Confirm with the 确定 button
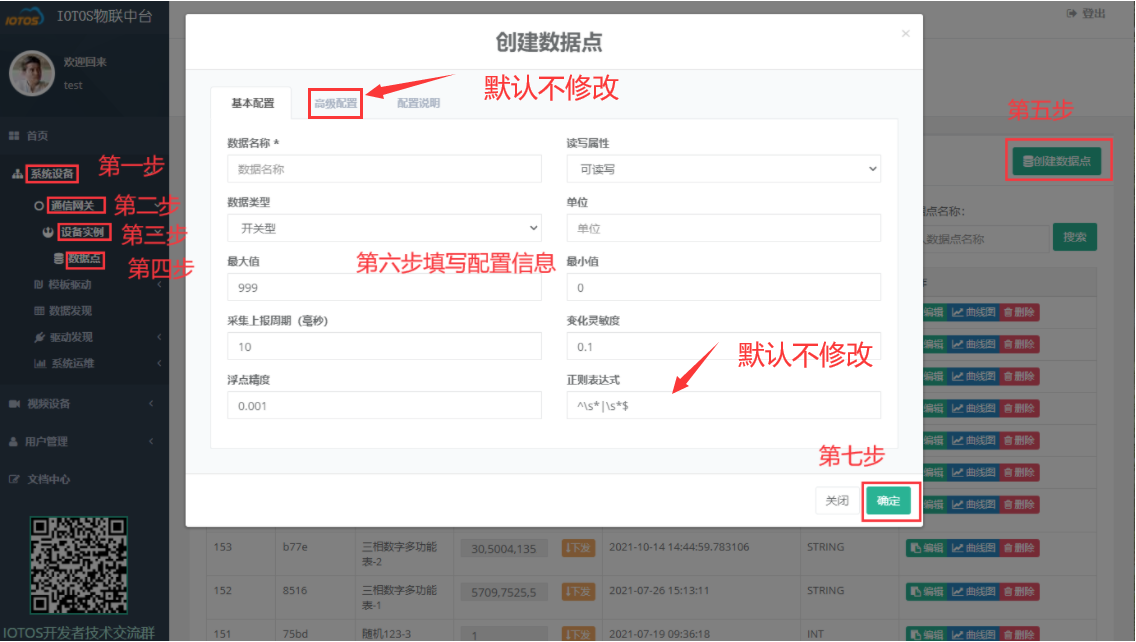The width and height of the screenshot is (1136, 642). tap(888, 500)
